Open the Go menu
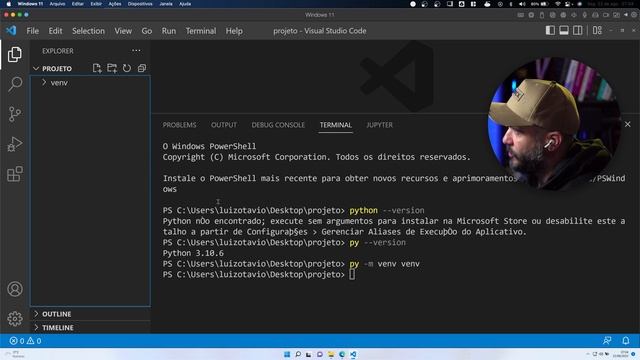This screenshot has height=360, width=640. [x=147, y=31]
